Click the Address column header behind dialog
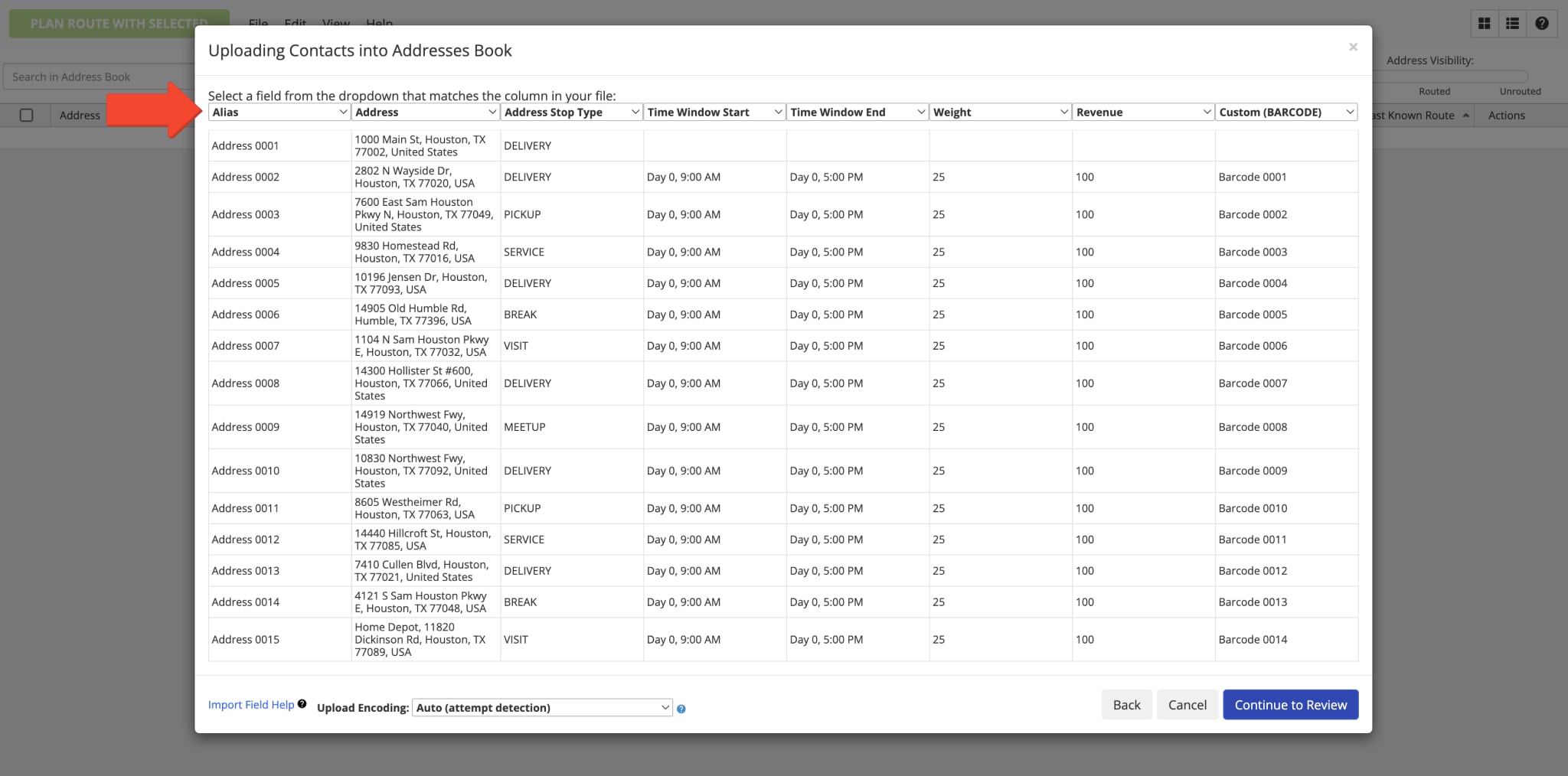The image size is (1568, 776). [x=80, y=116]
